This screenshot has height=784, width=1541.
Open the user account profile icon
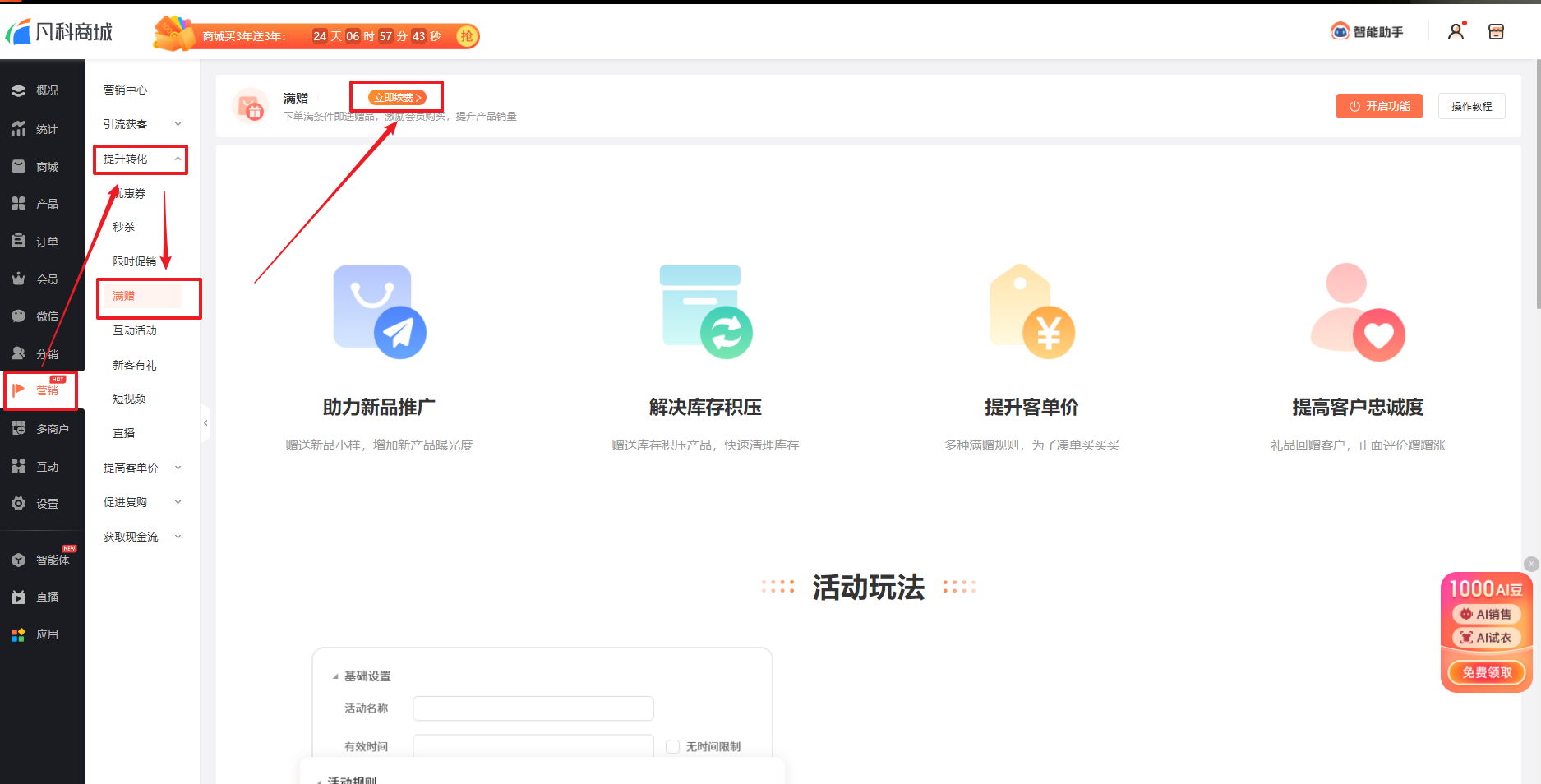pyautogui.click(x=1456, y=31)
